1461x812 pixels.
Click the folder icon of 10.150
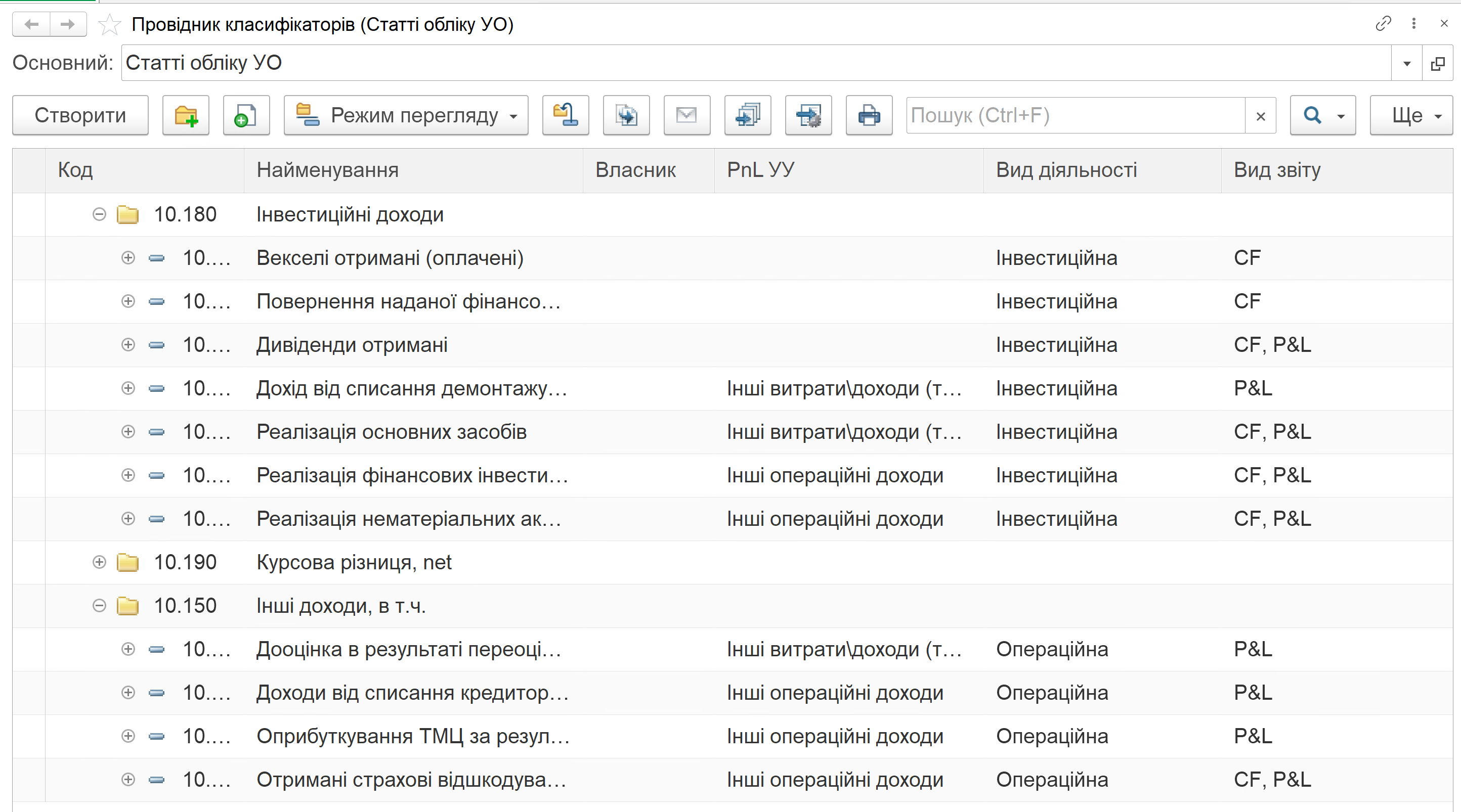click(x=127, y=606)
